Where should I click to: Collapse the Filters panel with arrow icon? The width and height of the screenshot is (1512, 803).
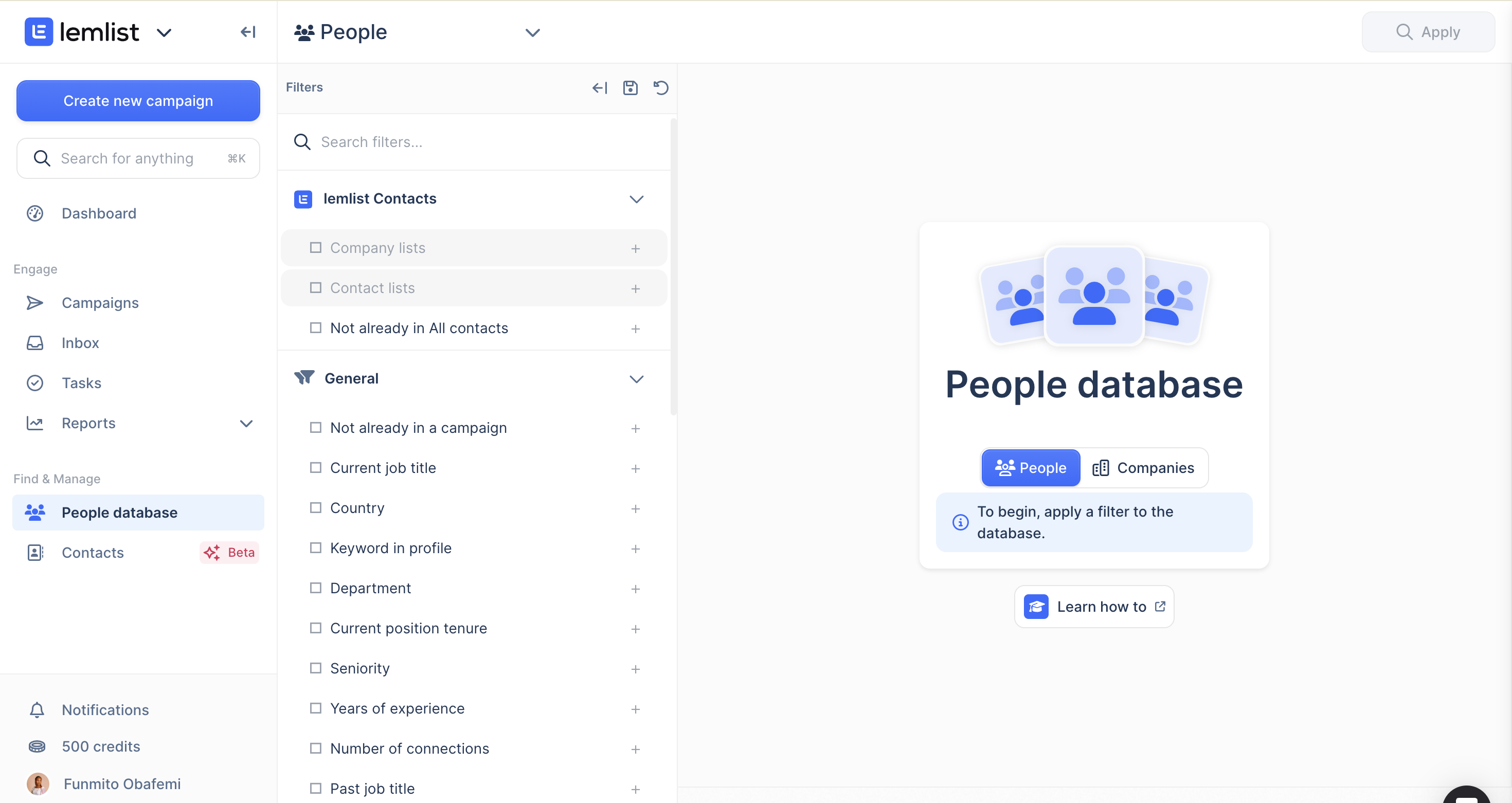click(599, 88)
